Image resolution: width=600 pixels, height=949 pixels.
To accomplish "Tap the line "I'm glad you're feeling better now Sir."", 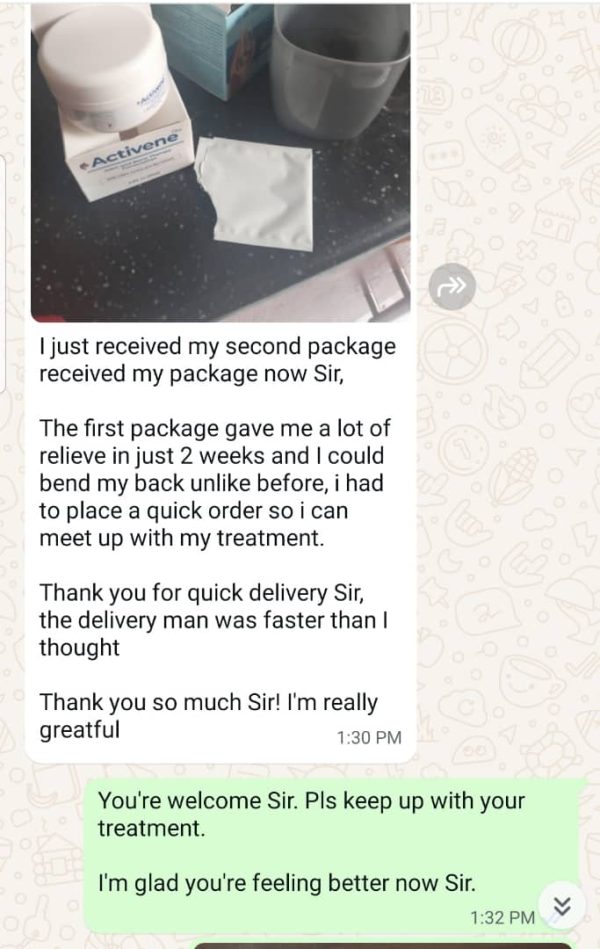I will click(287, 883).
